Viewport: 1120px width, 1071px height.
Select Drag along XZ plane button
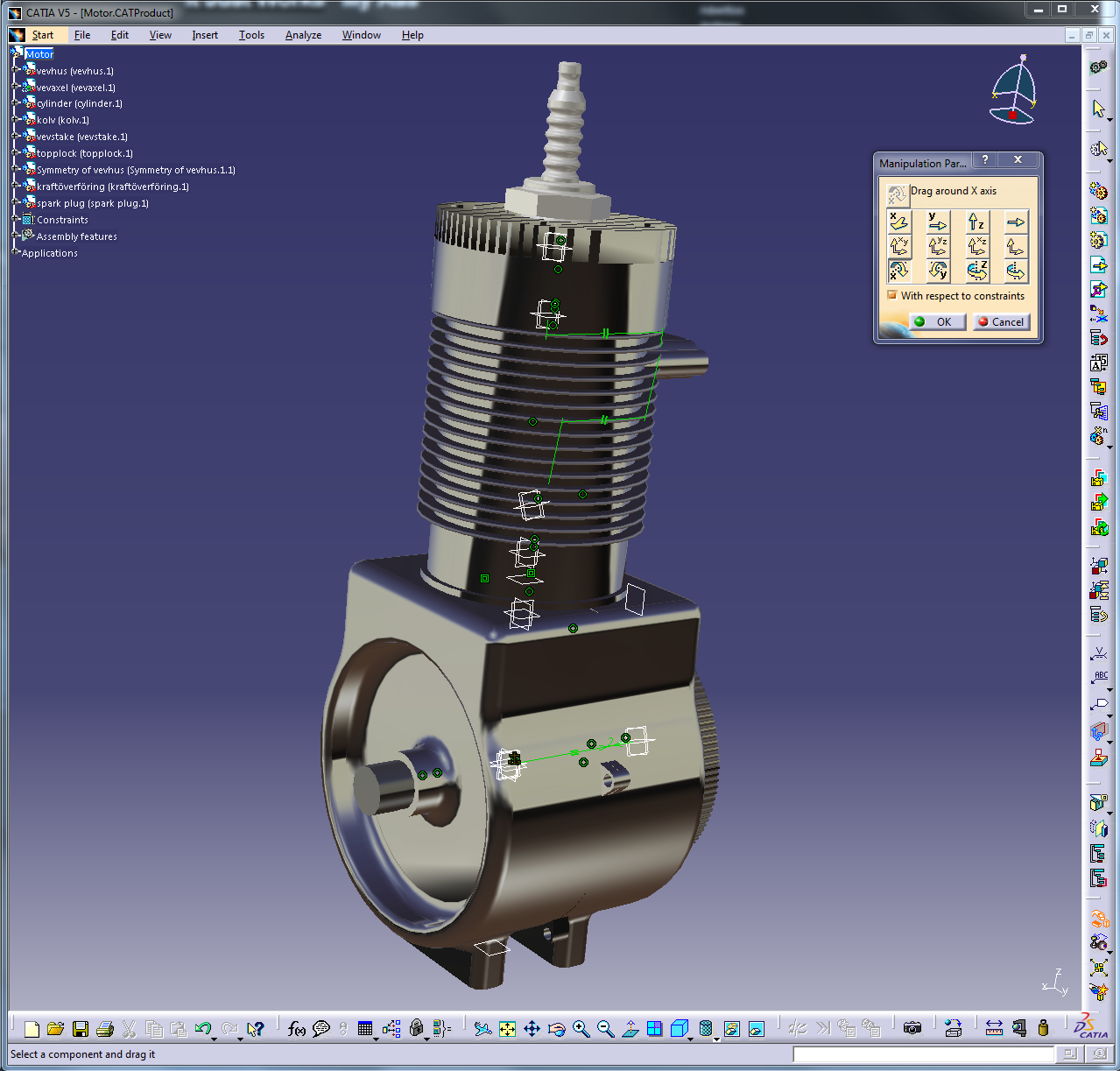976,246
